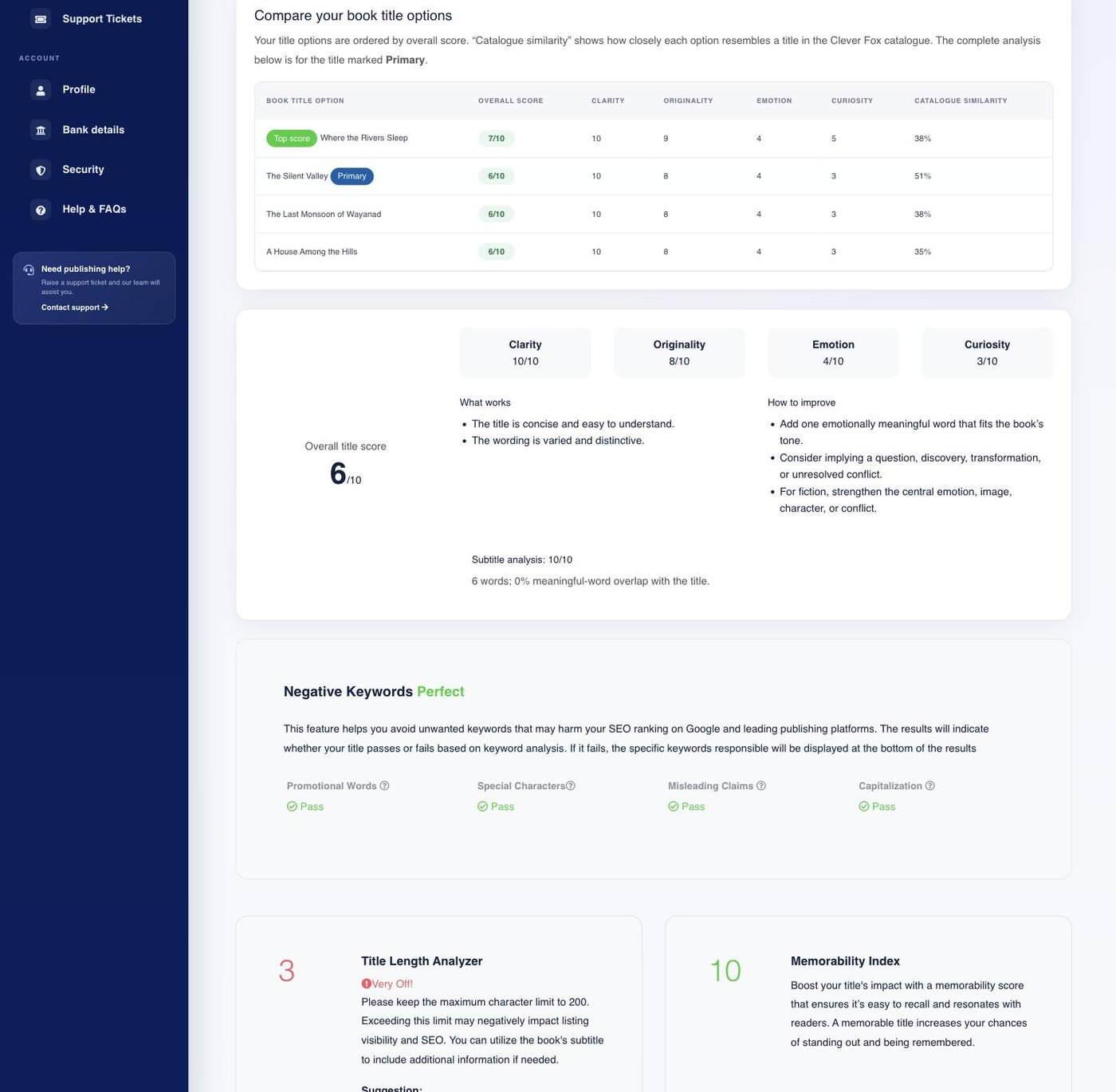
Task: Click Pass check icon under Capitalization
Action: pyautogui.click(x=863, y=807)
